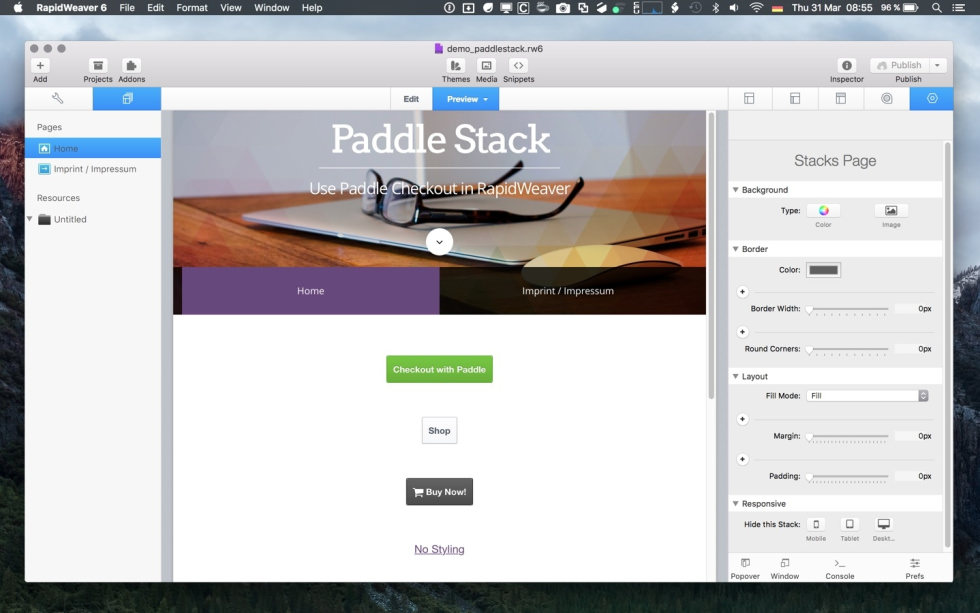
Task: Click the preview pane vertical scrollbar
Action: click(711, 255)
